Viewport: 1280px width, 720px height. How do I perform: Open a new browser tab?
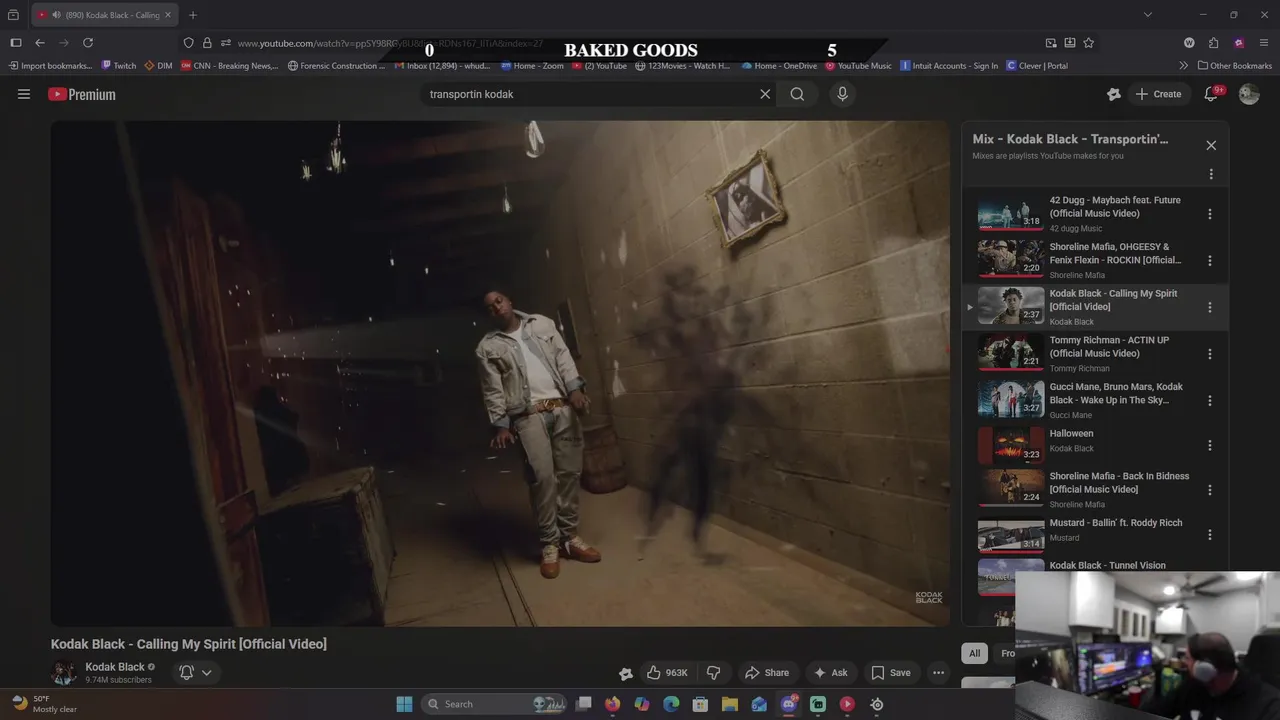193,15
